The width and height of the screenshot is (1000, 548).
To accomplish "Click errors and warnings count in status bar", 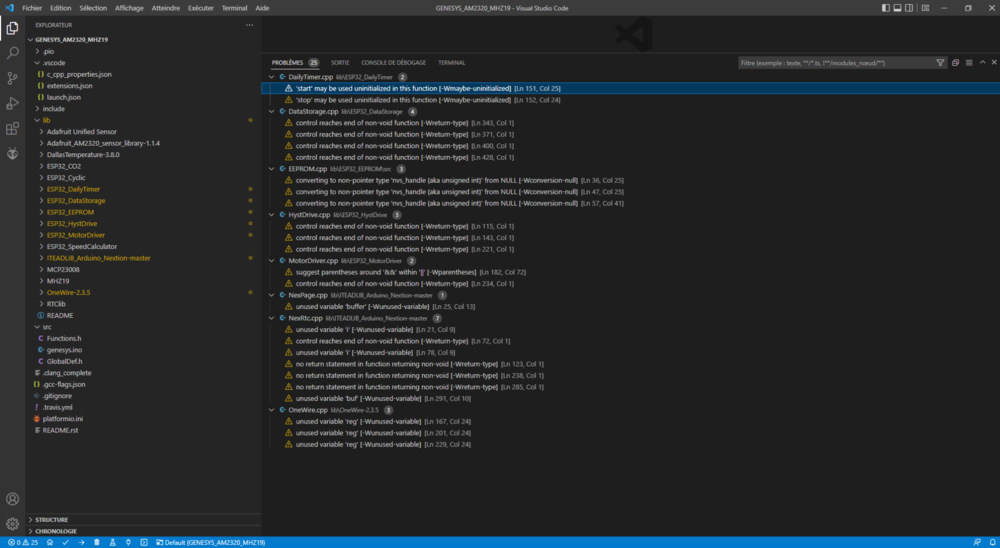I will (x=23, y=542).
